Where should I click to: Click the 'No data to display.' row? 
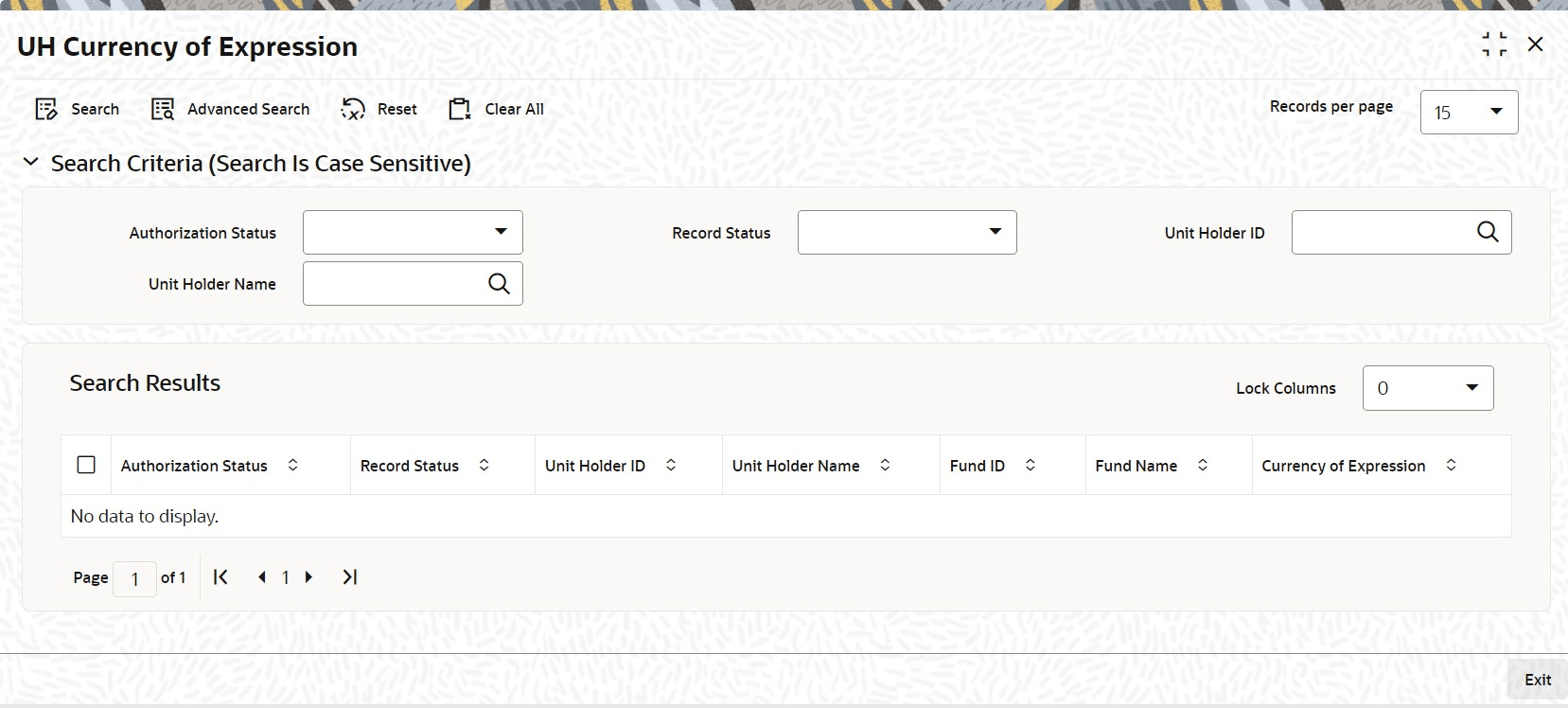(785, 516)
